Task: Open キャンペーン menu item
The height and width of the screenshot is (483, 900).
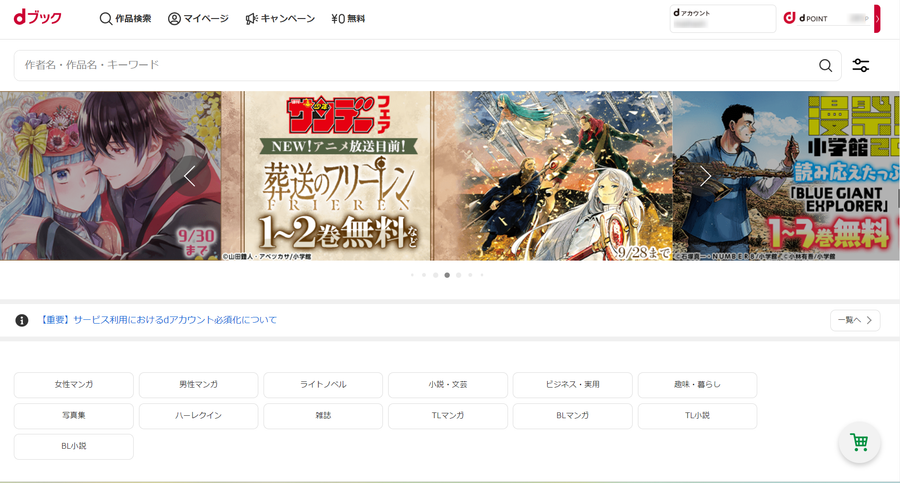Action: coord(280,18)
